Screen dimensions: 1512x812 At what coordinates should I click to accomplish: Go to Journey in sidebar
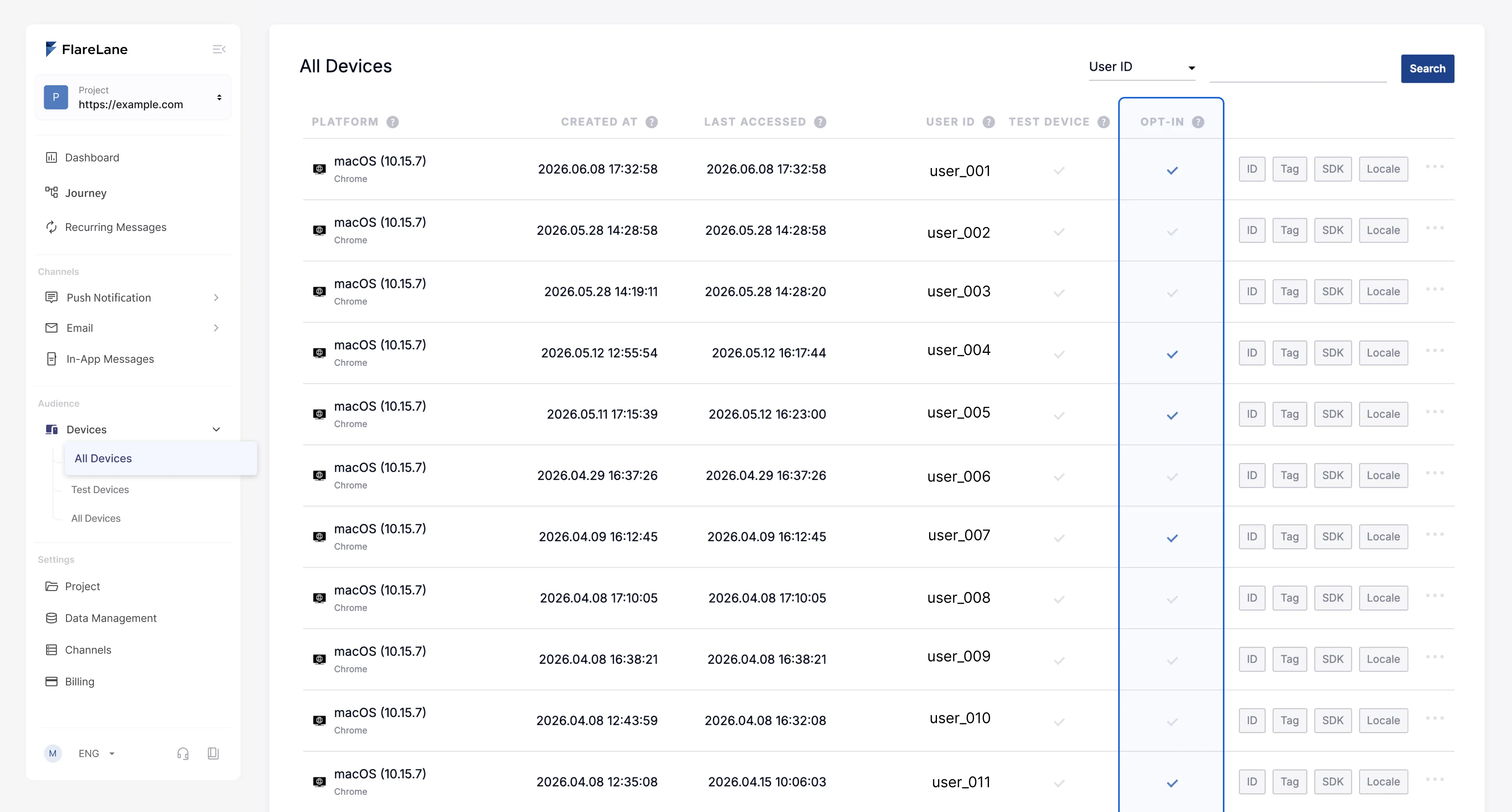click(86, 193)
